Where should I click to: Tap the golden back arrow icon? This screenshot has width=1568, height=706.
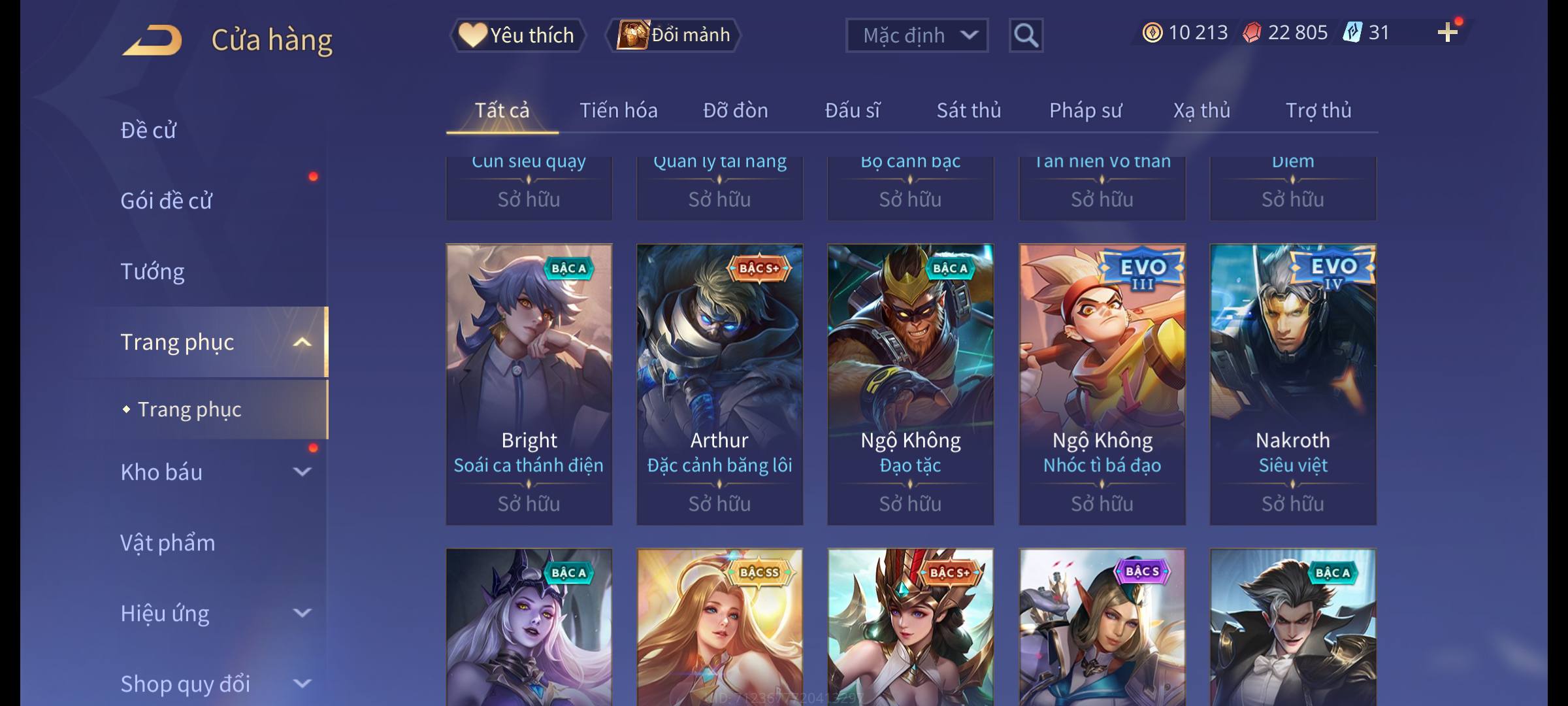(x=152, y=41)
